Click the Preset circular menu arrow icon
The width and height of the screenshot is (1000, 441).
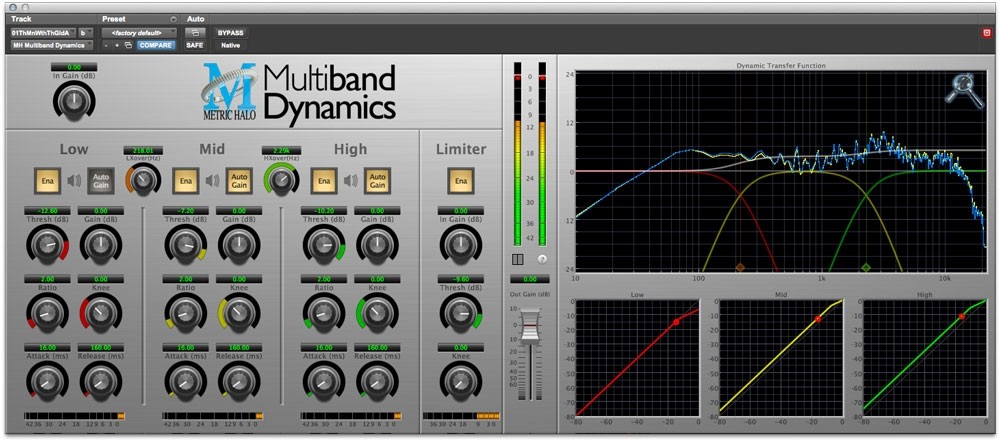point(173,19)
